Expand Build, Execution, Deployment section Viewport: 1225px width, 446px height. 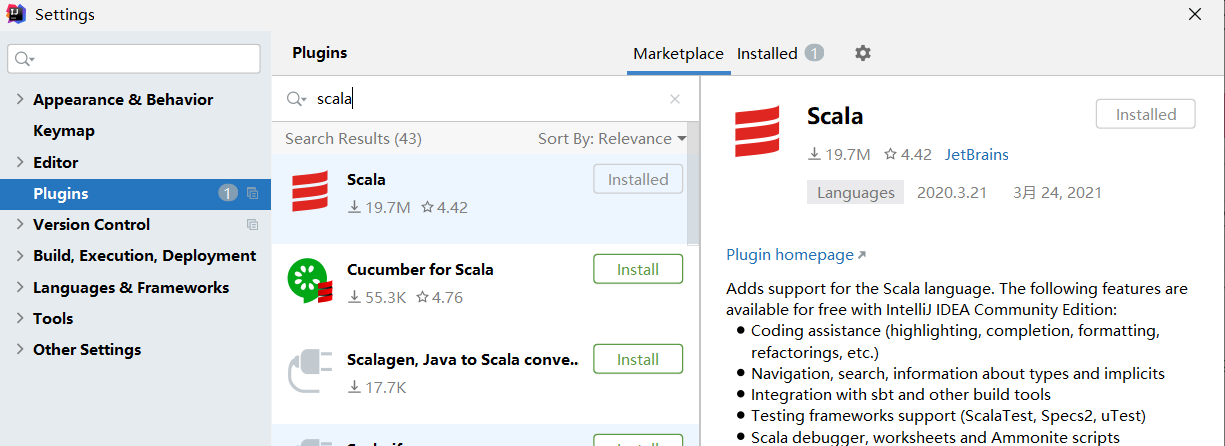point(19,256)
